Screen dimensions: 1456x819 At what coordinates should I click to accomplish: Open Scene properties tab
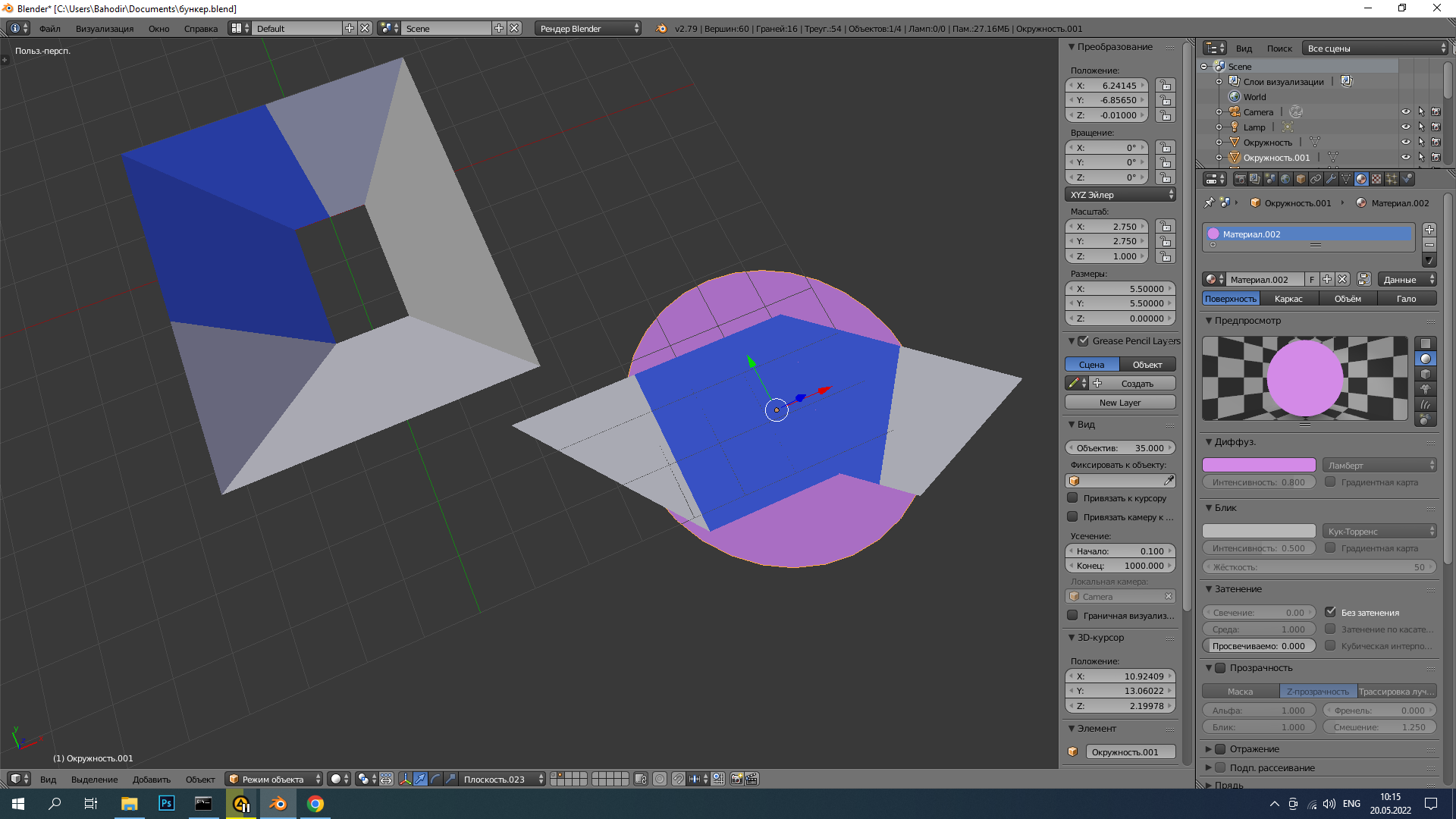click(1270, 179)
